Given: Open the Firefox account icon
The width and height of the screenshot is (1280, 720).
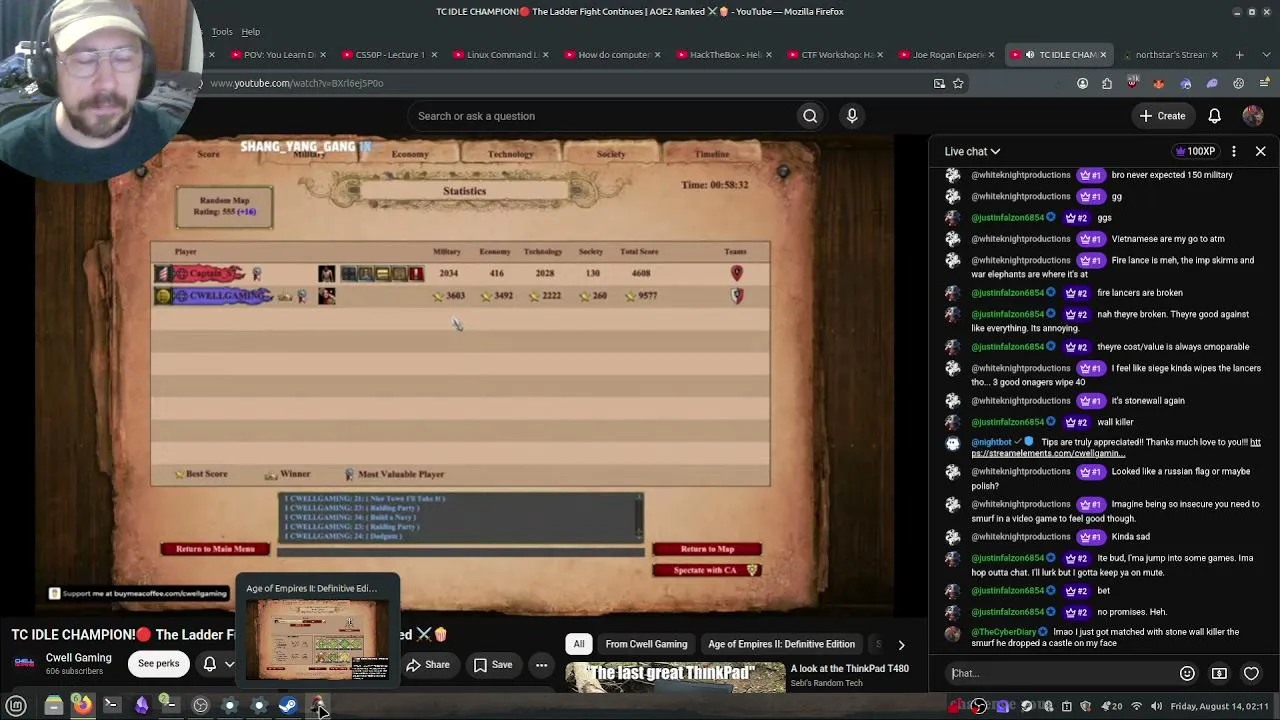Looking at the screenshot, I should pyautogui.click(x=1082, y=83).
